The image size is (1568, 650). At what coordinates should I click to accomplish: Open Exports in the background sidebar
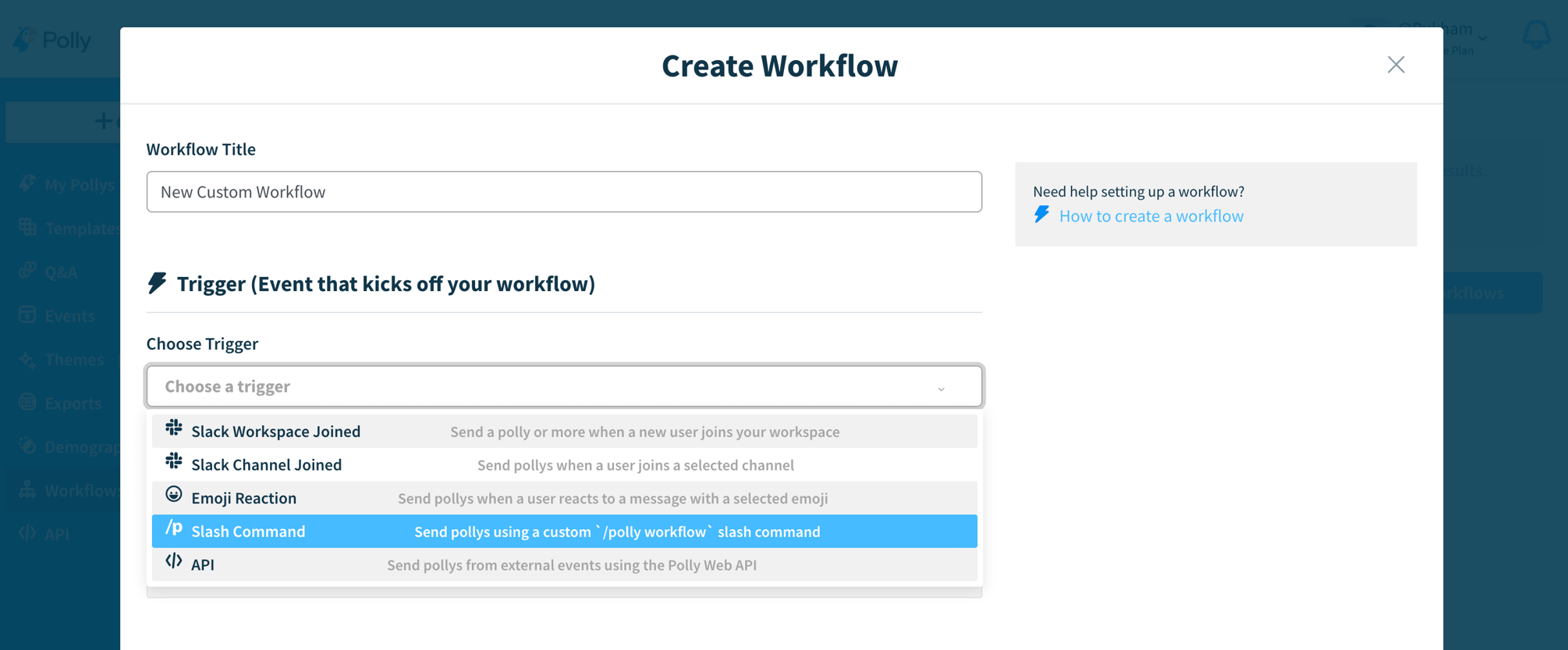tap(60, 403)
